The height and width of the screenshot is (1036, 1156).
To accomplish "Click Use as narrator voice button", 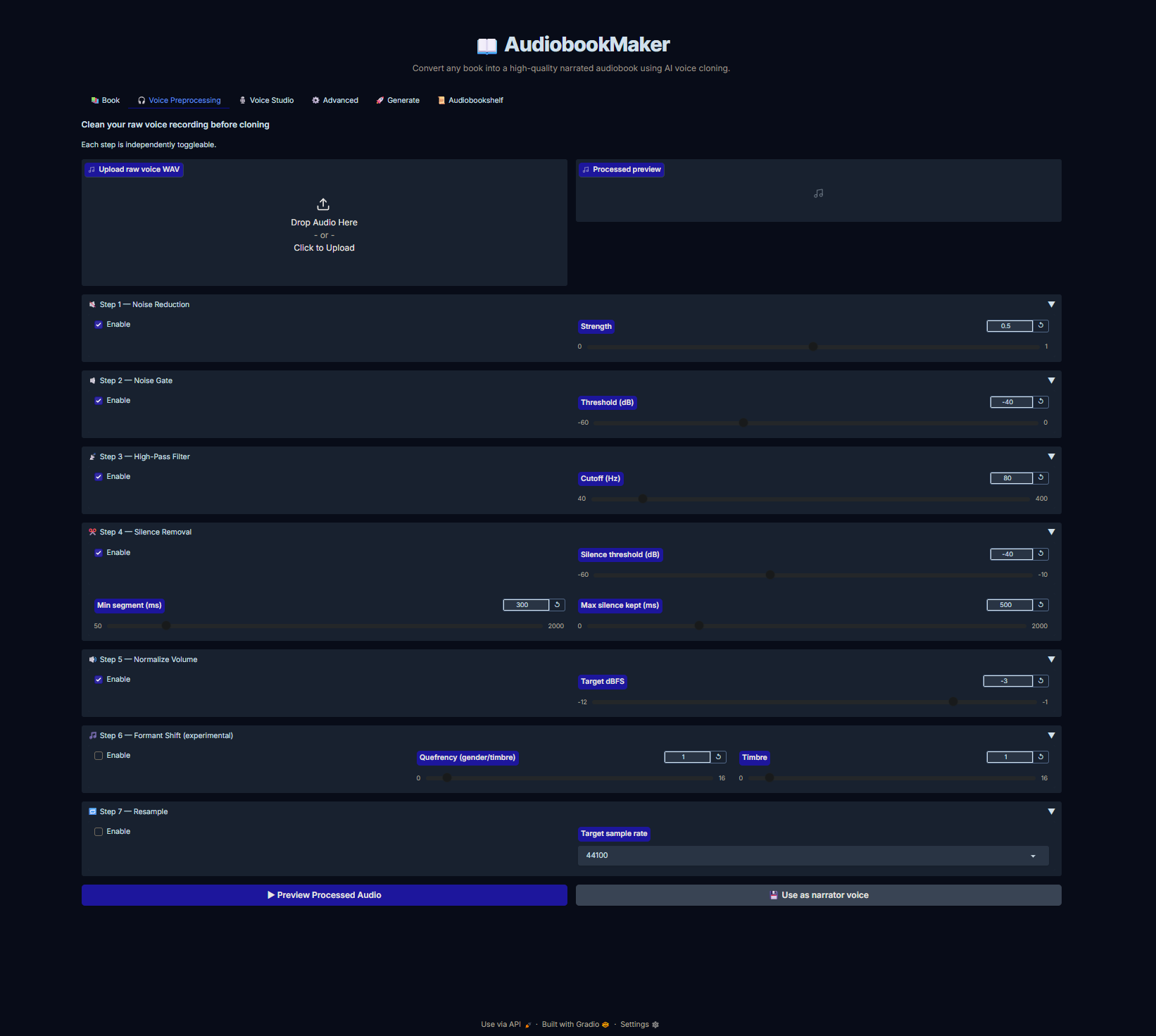I will coord(819,895).
